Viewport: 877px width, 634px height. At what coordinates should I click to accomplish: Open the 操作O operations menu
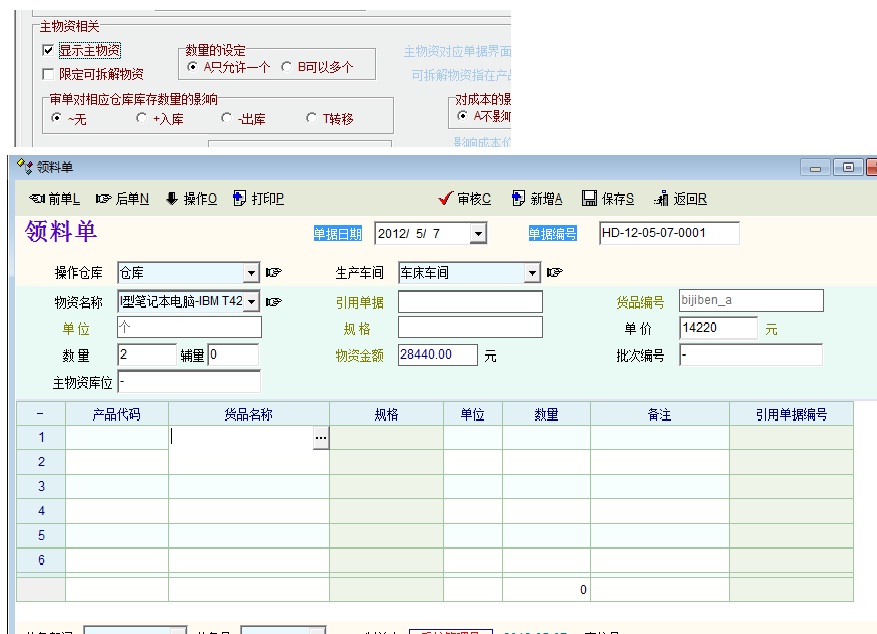click(191, 199)
